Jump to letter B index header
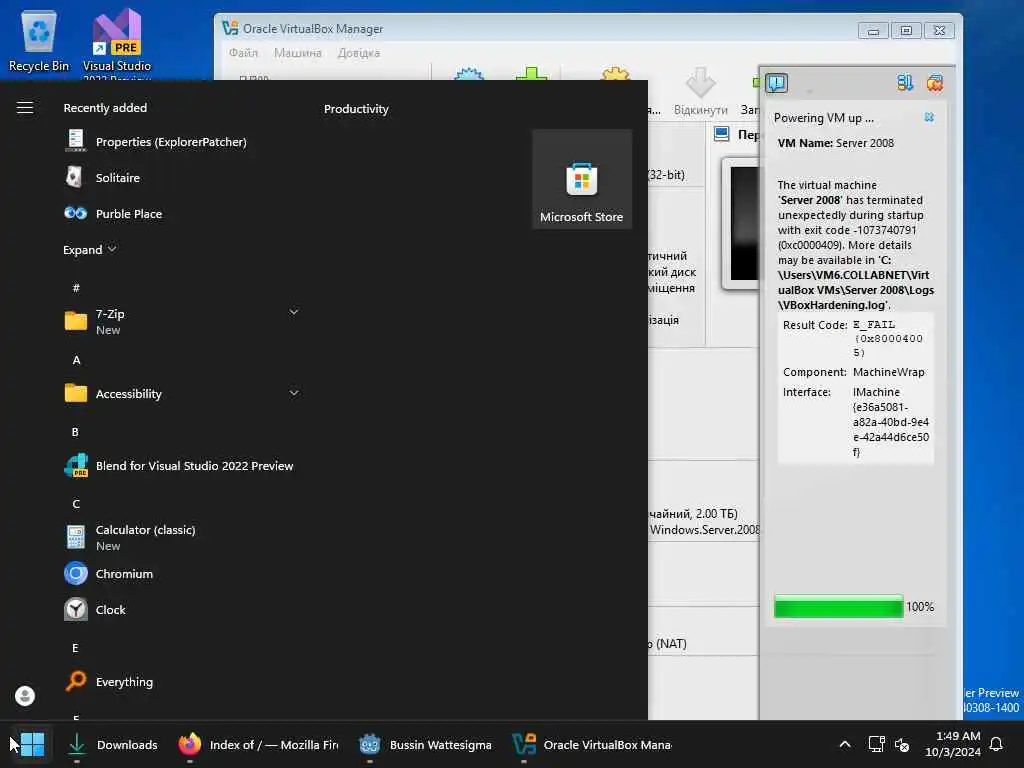 point(75,432)
